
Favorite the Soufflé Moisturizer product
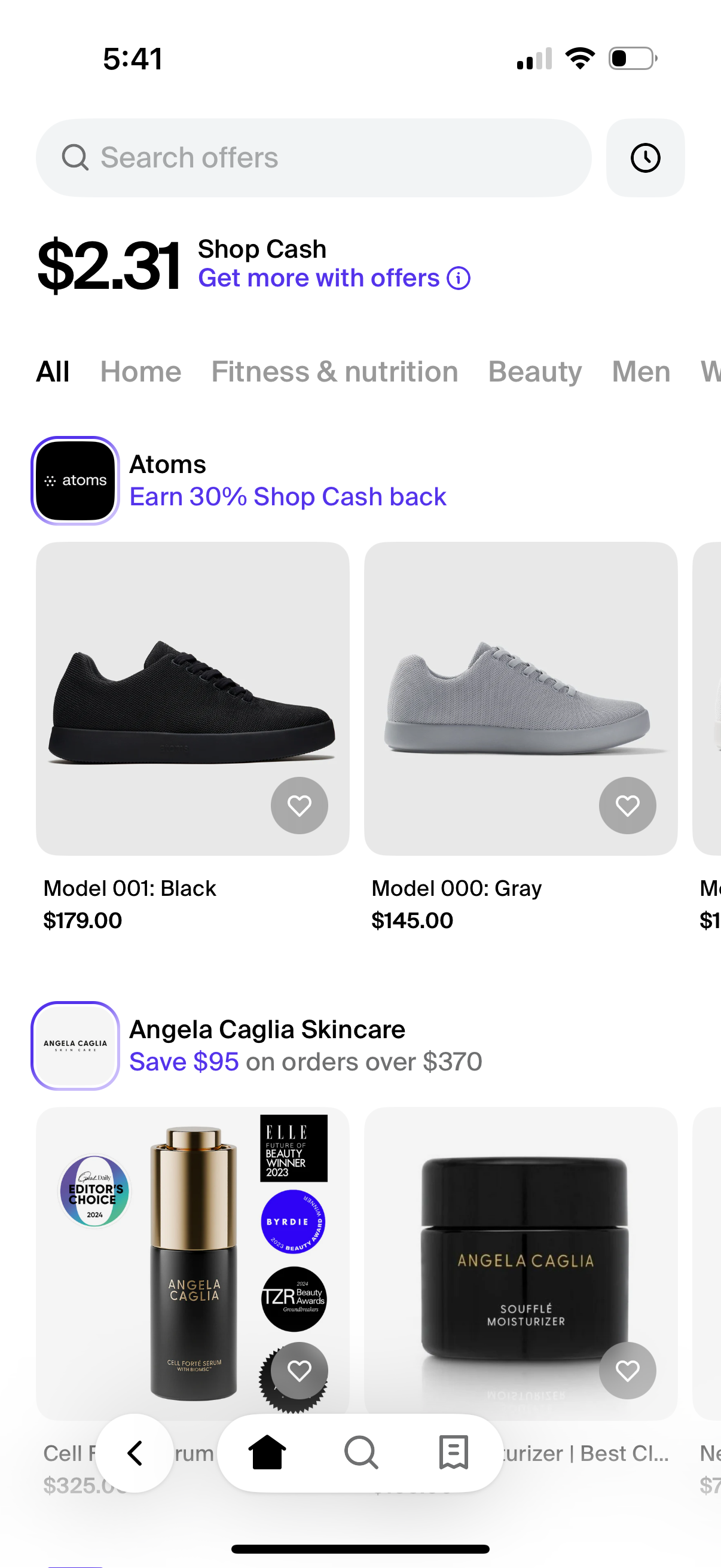(627, 1370)
